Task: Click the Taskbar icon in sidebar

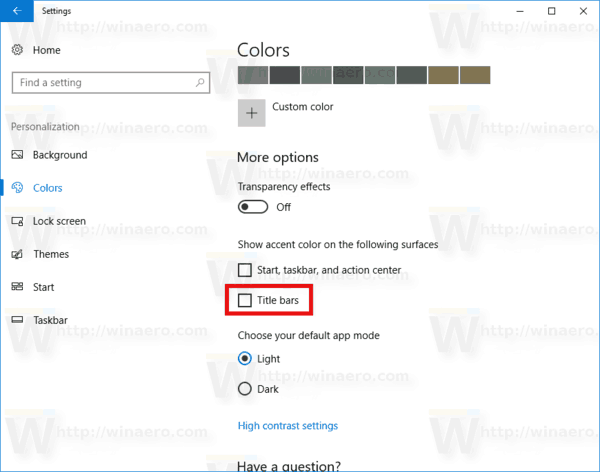Action: click(x=17, y=320)
